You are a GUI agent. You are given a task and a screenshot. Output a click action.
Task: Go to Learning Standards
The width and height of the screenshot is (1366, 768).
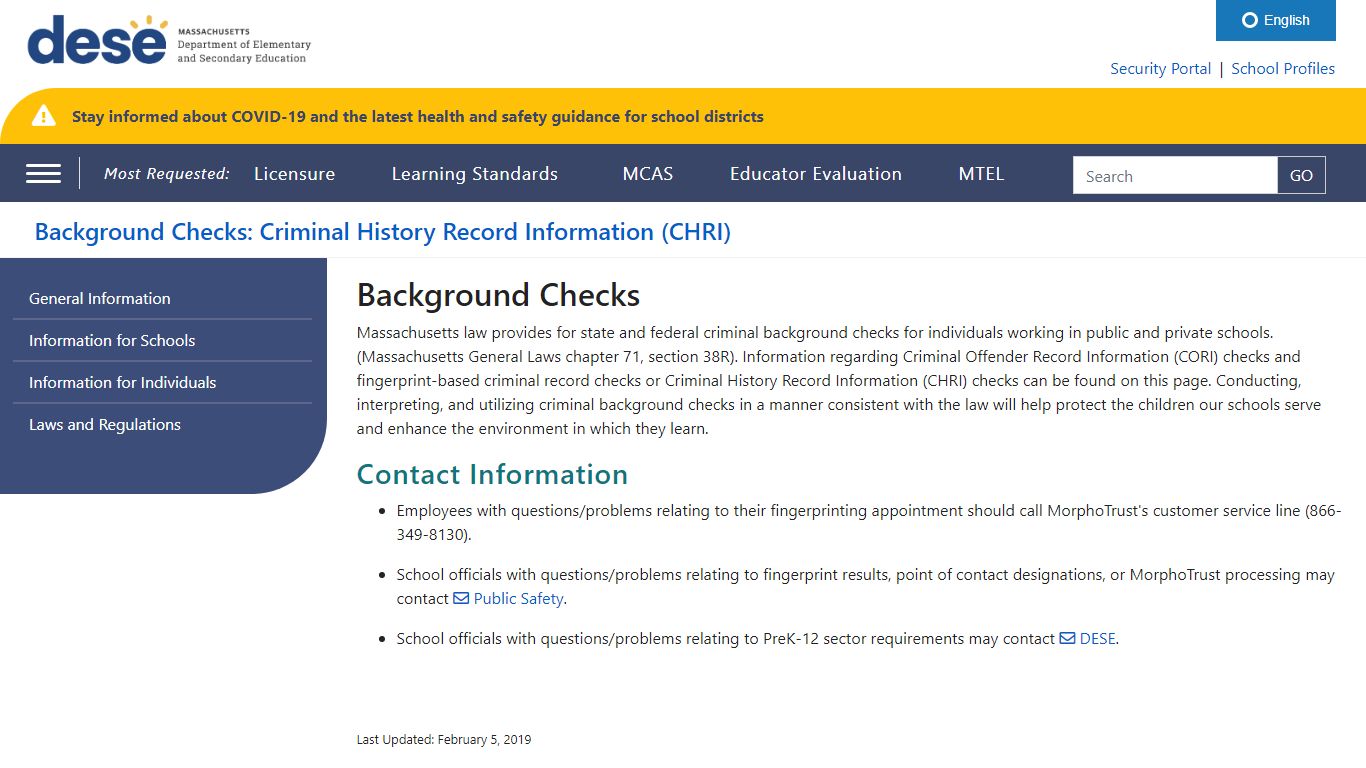[x=474, y=174]
